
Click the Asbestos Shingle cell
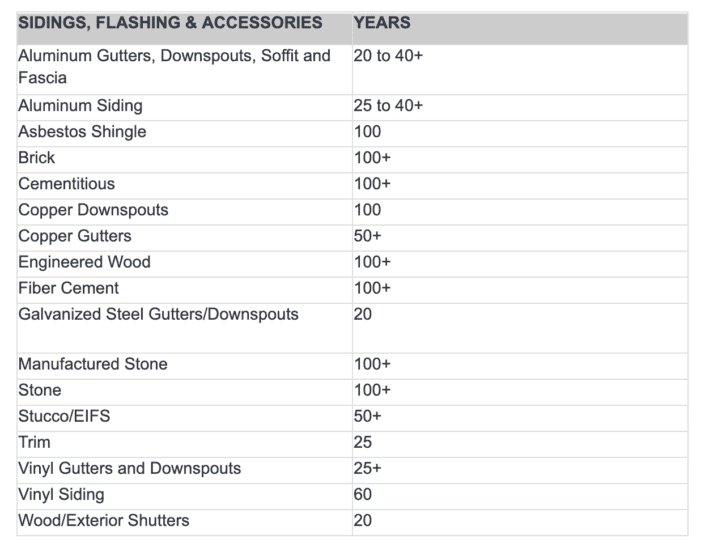pos(82,132)
